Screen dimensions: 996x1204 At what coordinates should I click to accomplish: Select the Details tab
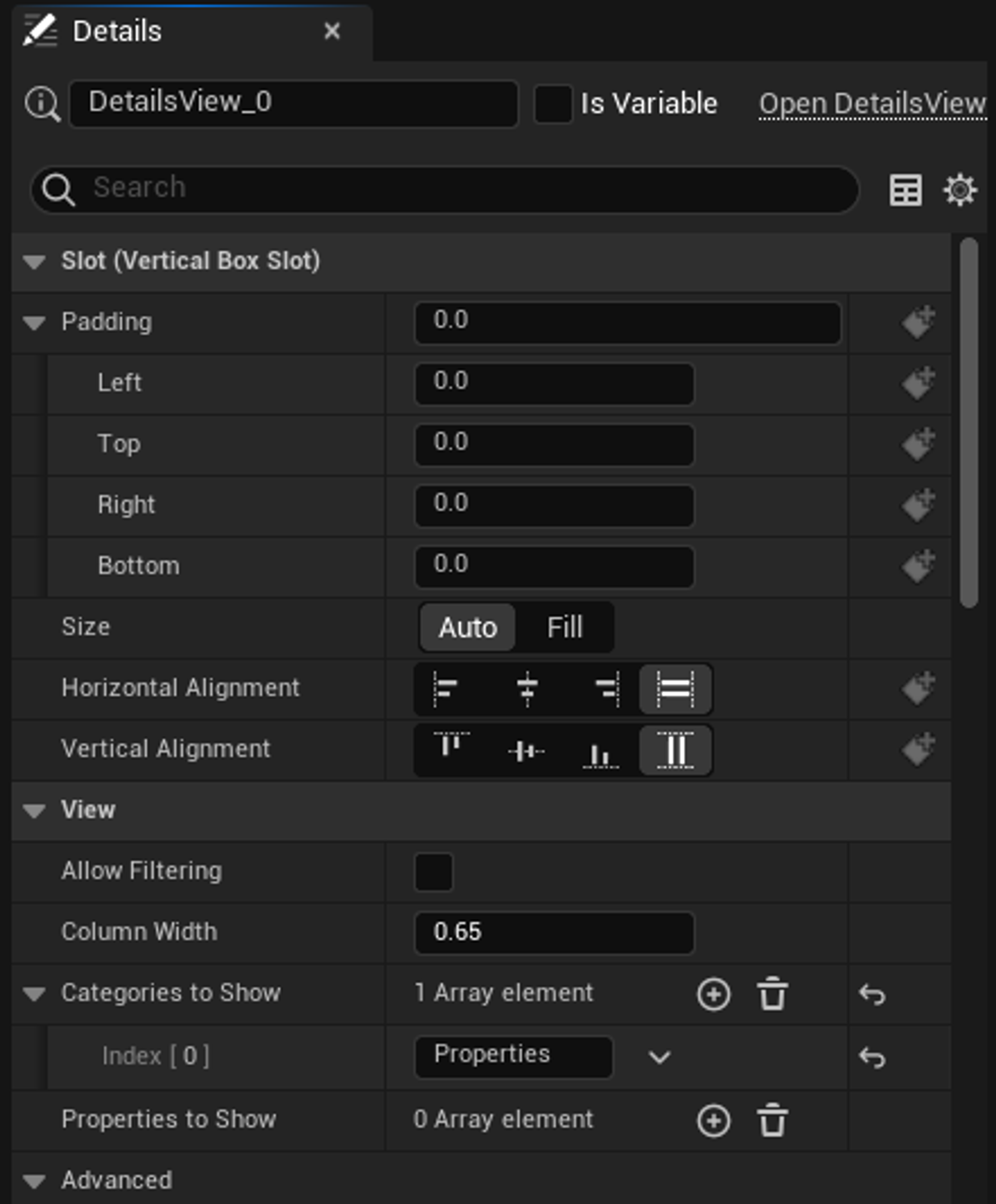tap(117, 31)
